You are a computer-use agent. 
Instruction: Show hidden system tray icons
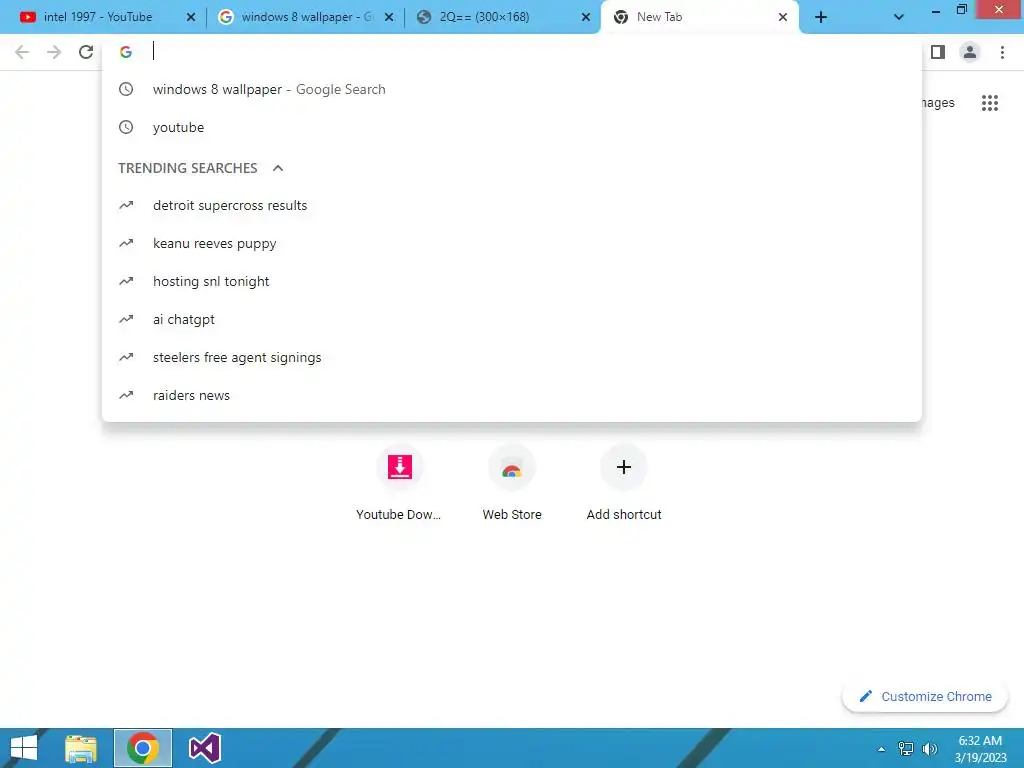[x=881, y=749]
